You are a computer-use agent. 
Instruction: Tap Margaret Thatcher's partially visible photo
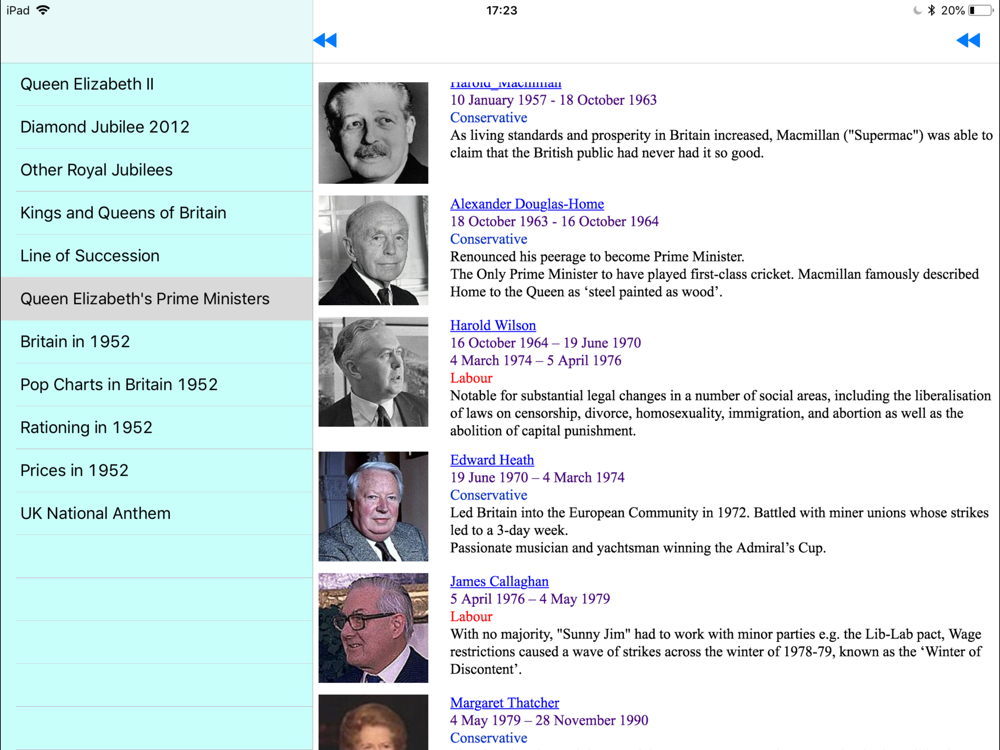click(374, 722)
